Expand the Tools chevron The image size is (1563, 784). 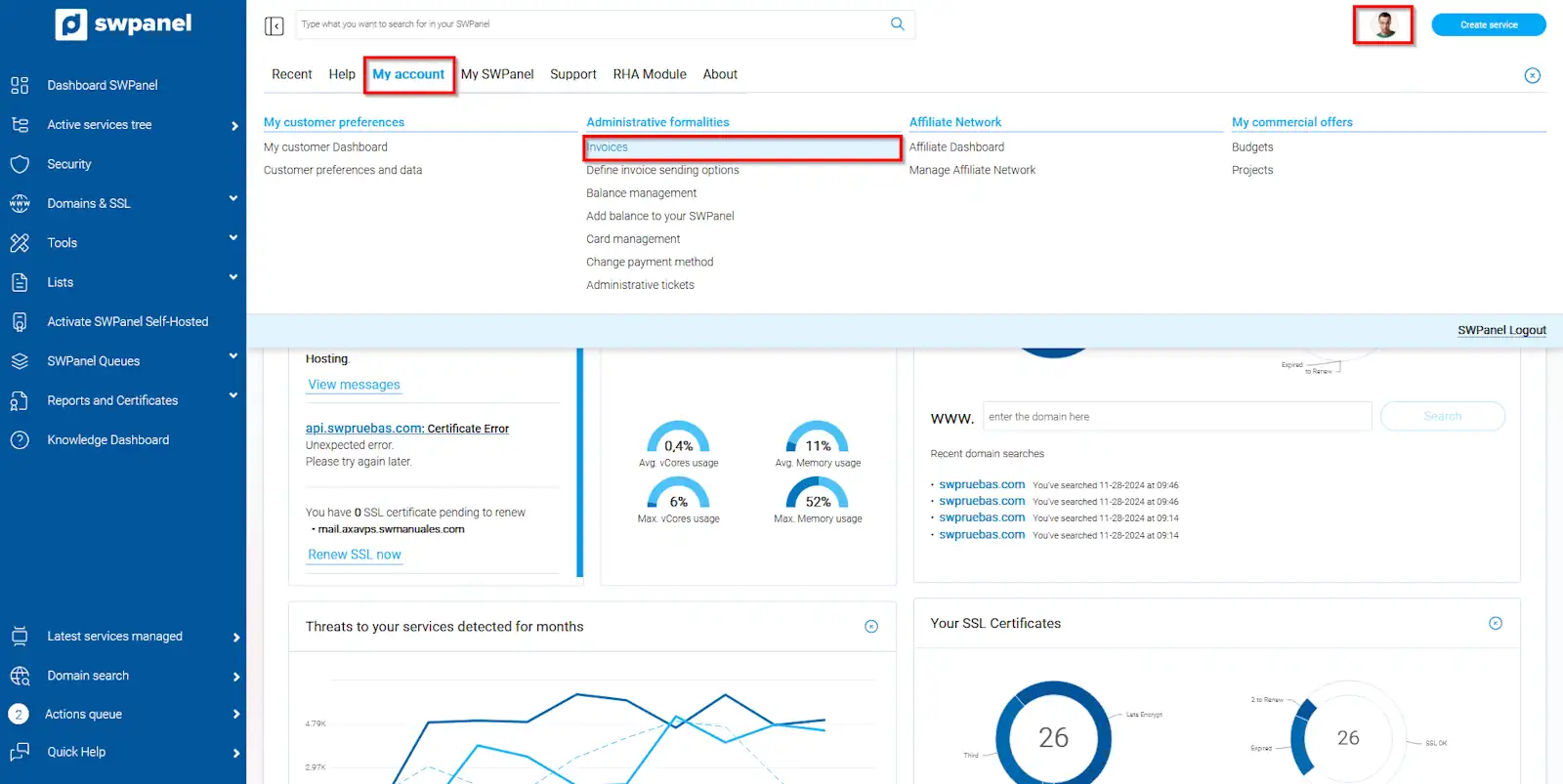[x=233, y=237]
